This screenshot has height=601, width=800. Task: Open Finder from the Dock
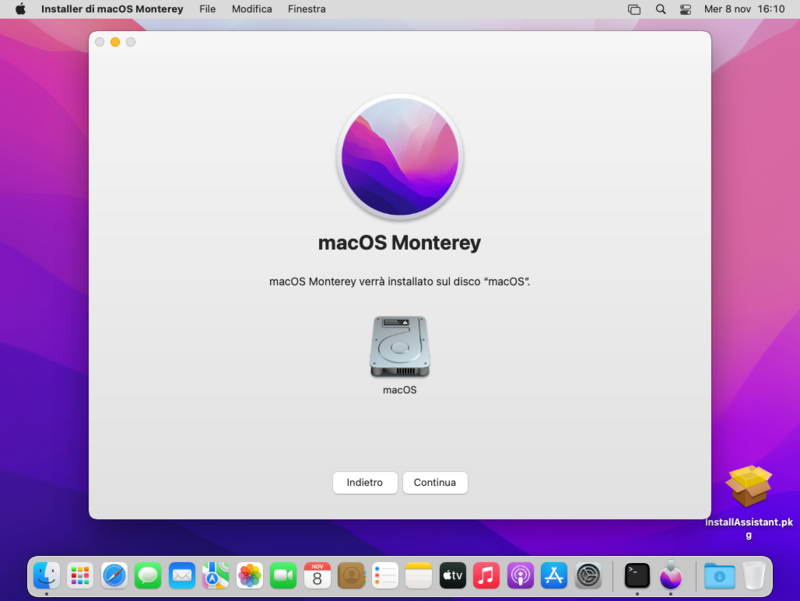(x=46, y=575)
